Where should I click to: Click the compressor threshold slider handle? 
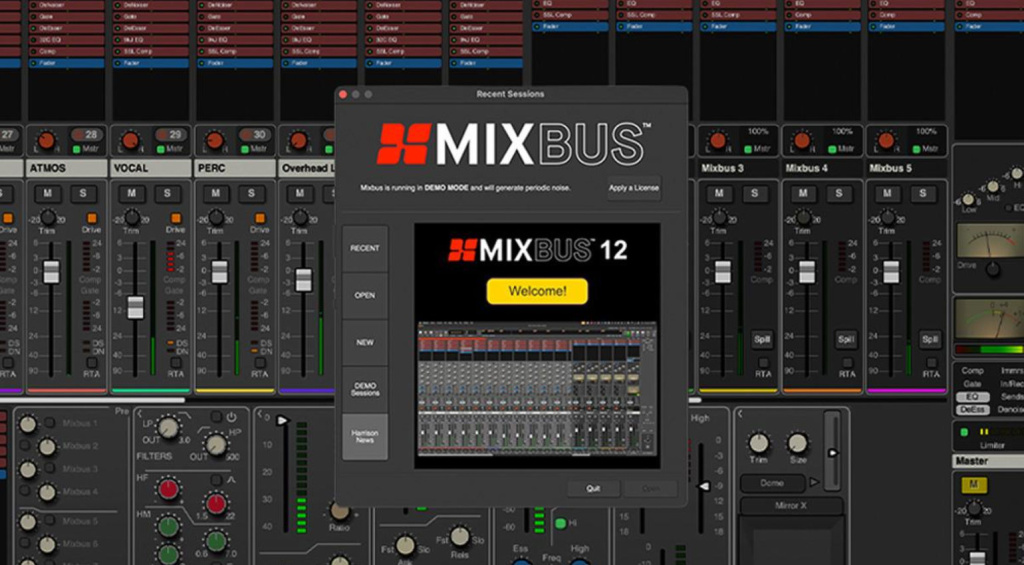pos(282,420)
